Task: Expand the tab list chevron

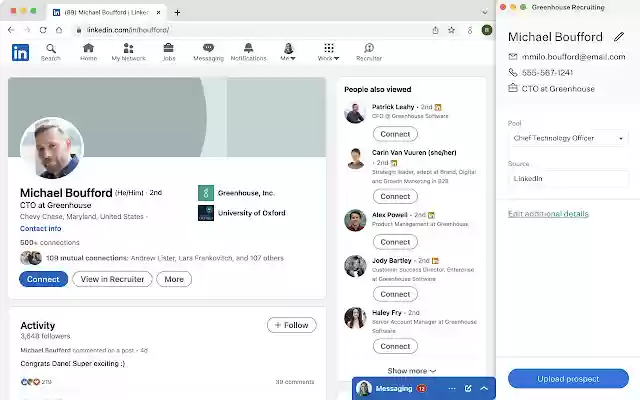Action: click(484, 12)
